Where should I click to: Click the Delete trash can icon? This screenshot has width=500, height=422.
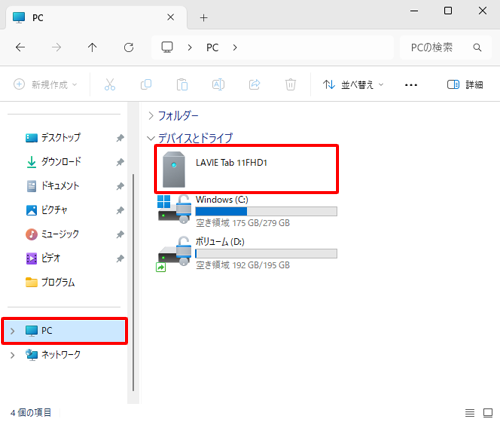coord(291,85)
